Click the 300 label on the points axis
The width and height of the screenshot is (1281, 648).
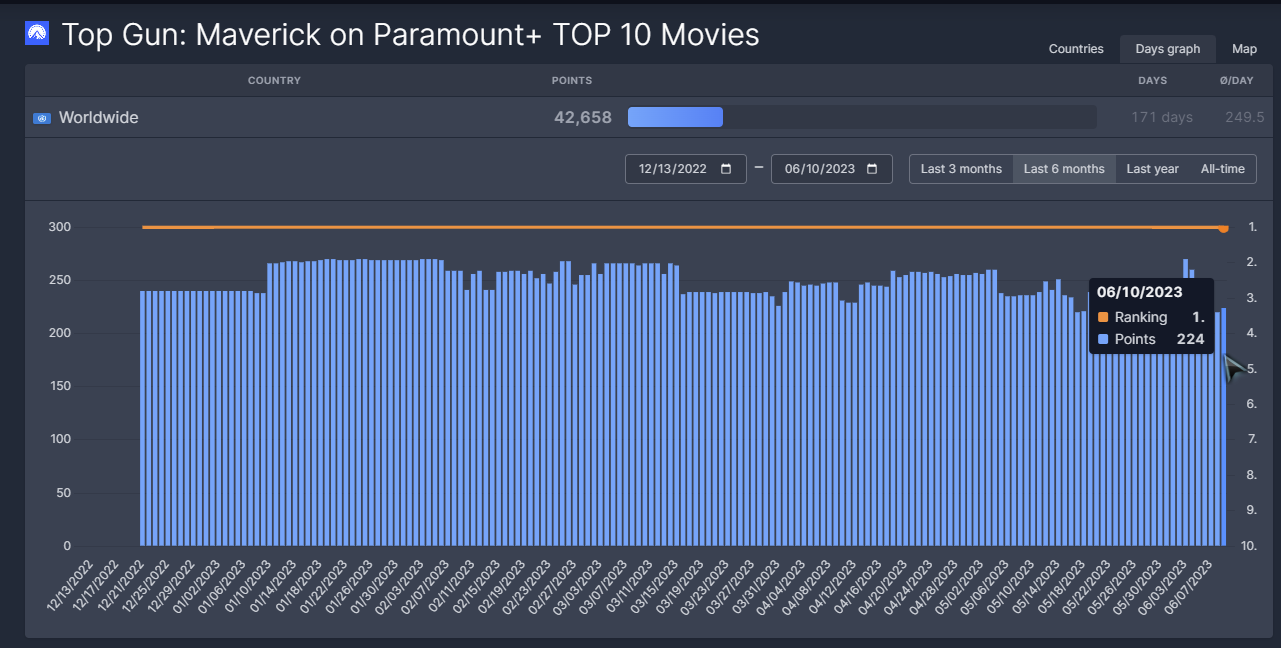click(x=60, y=227)
